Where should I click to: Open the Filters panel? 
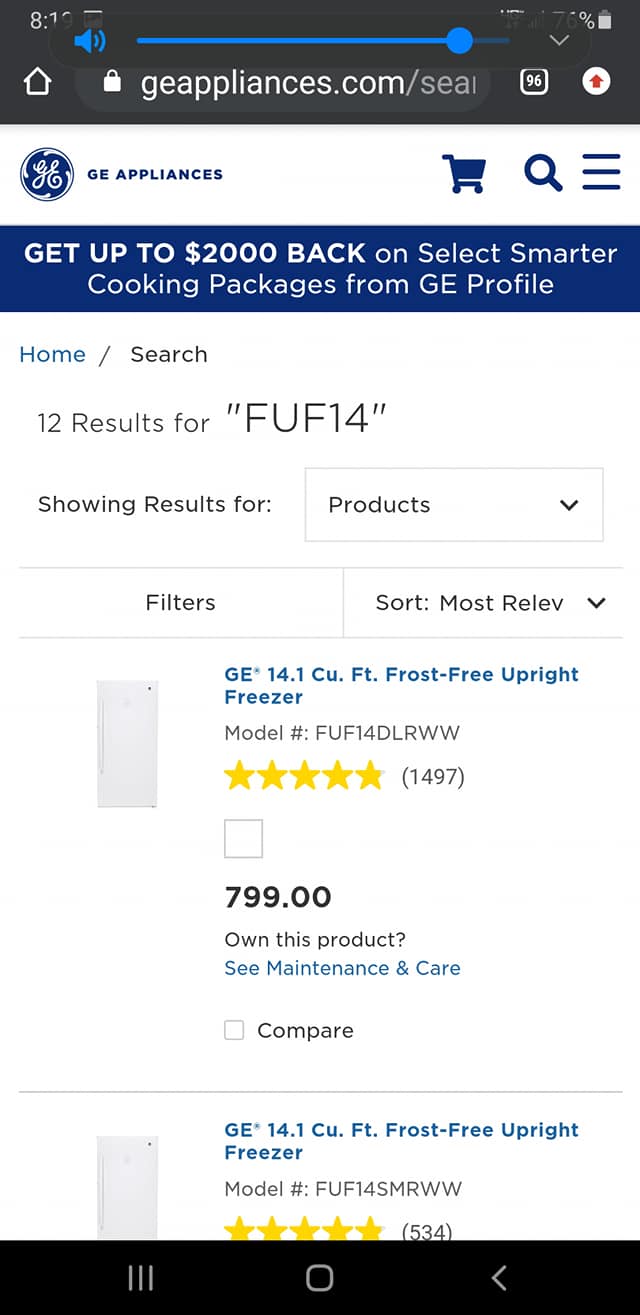(181, 603)
